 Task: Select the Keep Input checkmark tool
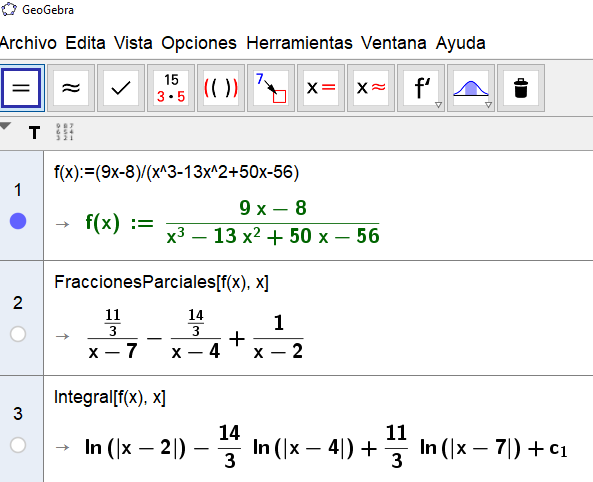point(121,88)
